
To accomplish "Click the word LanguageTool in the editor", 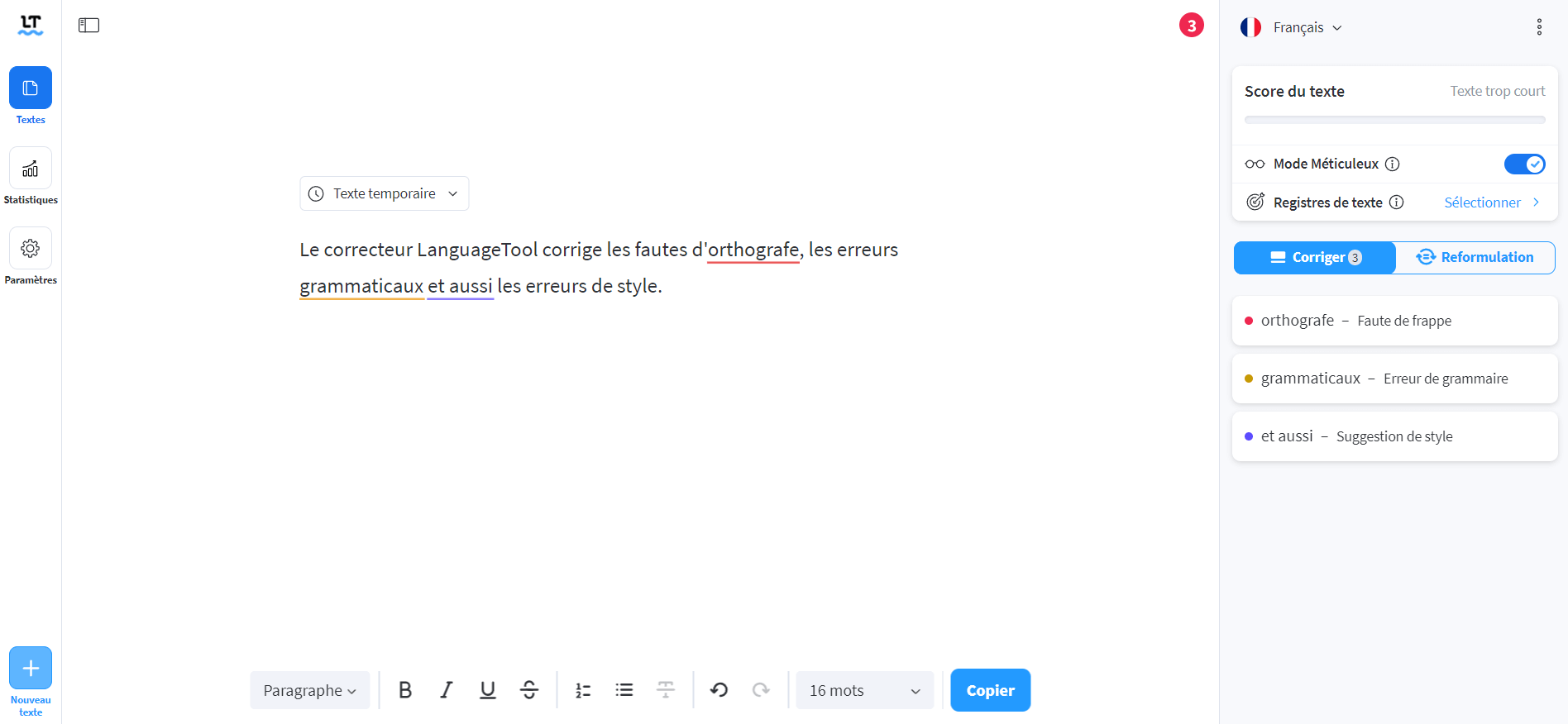I will (477, 250).
